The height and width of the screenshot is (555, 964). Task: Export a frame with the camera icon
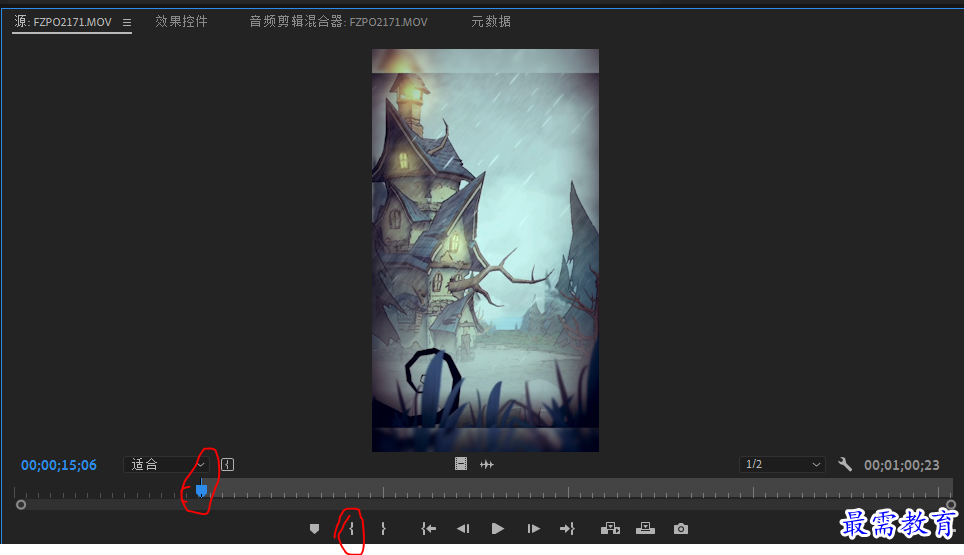[x=681, y=529]
